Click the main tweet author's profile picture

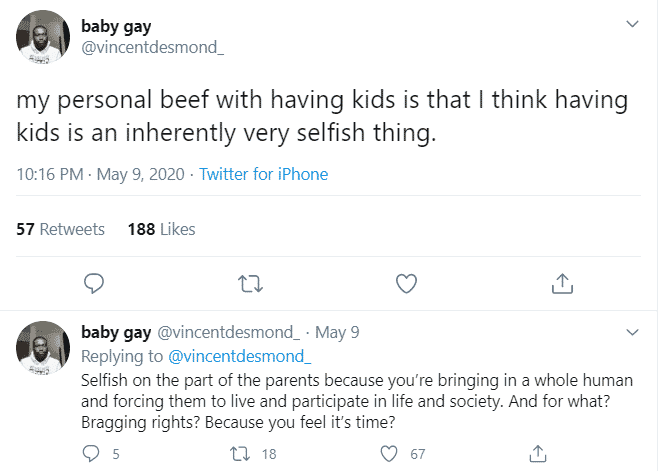[x=41, y=36]
